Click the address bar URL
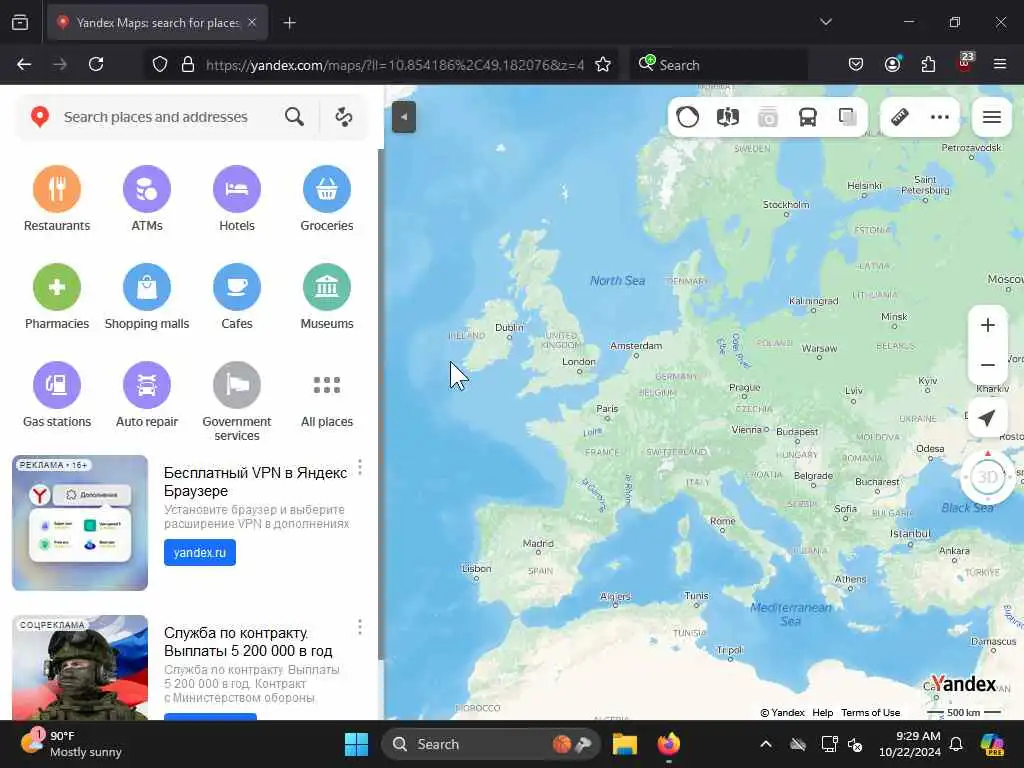The image size is (1024, 768). (394, 65)
